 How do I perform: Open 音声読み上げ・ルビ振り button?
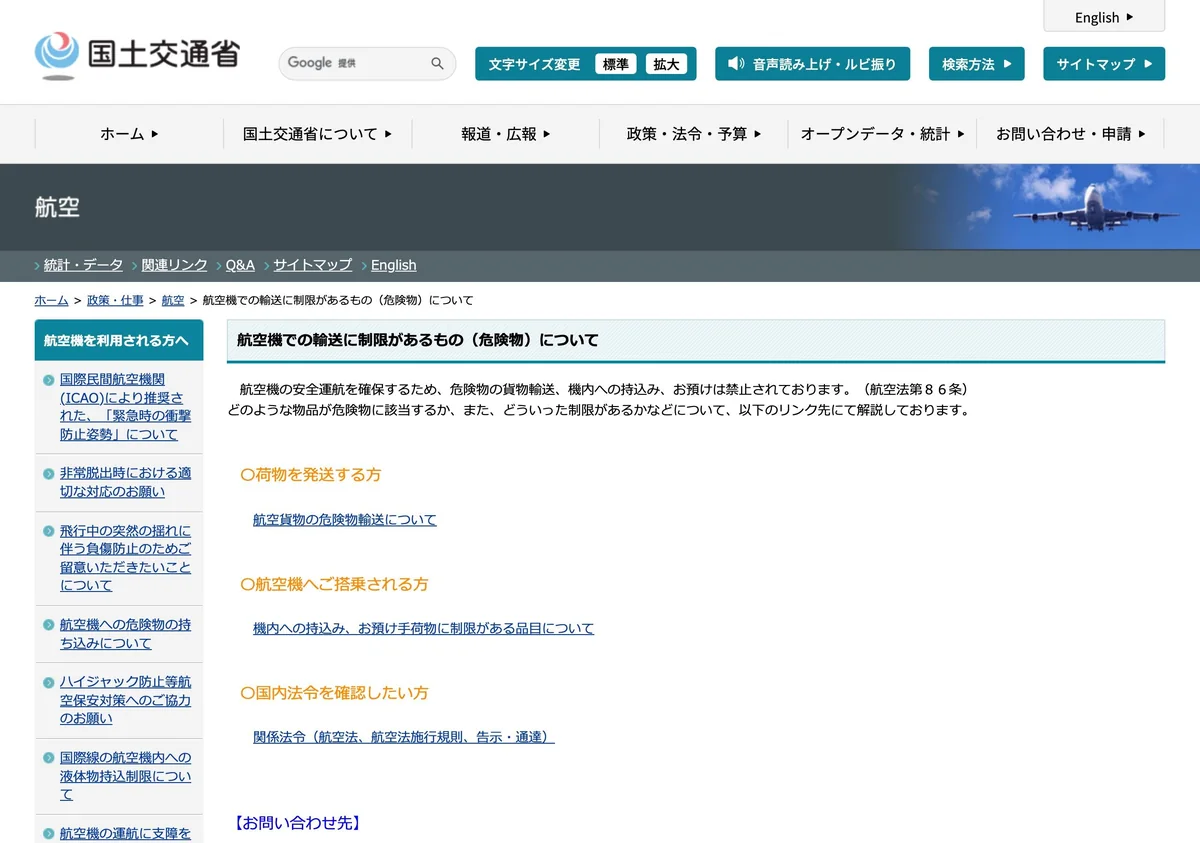pos(812,64)
